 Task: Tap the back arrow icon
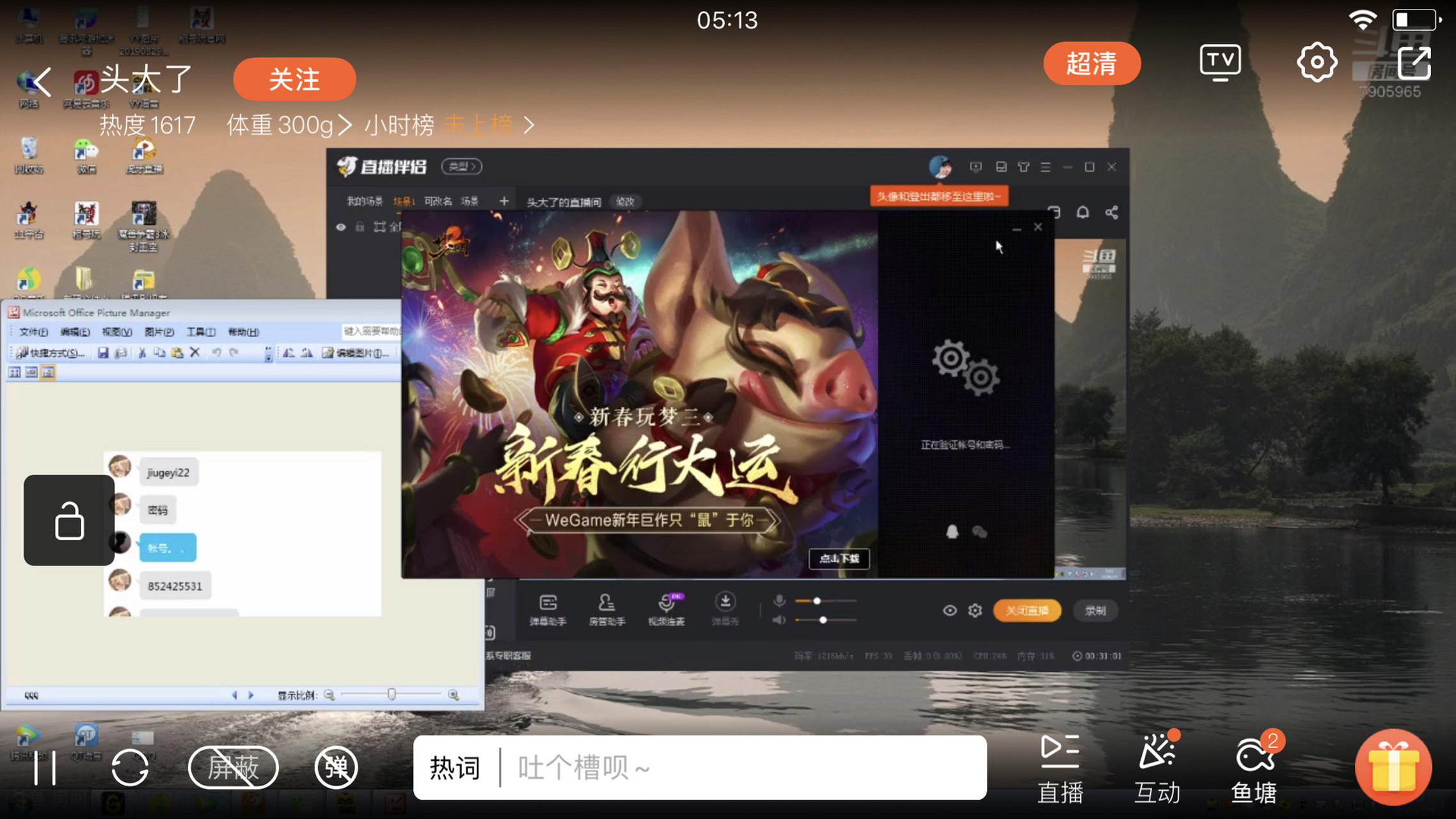(42, 82)
